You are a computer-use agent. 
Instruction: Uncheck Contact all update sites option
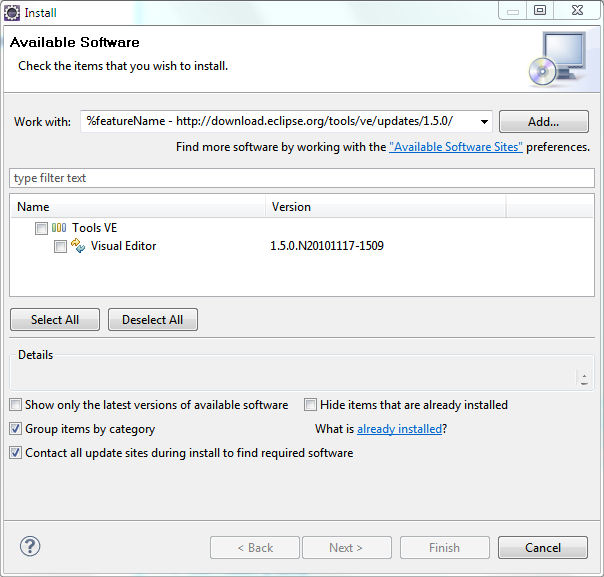point(15,453)
